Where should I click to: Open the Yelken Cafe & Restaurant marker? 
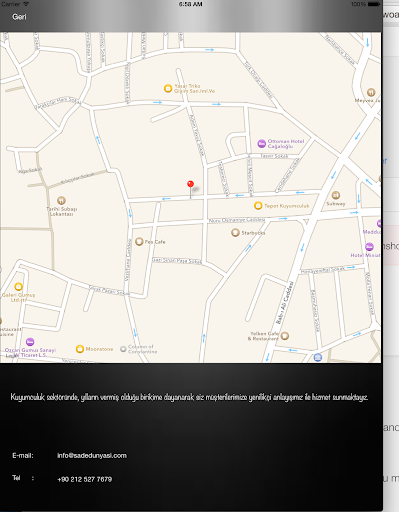(284, 336)
